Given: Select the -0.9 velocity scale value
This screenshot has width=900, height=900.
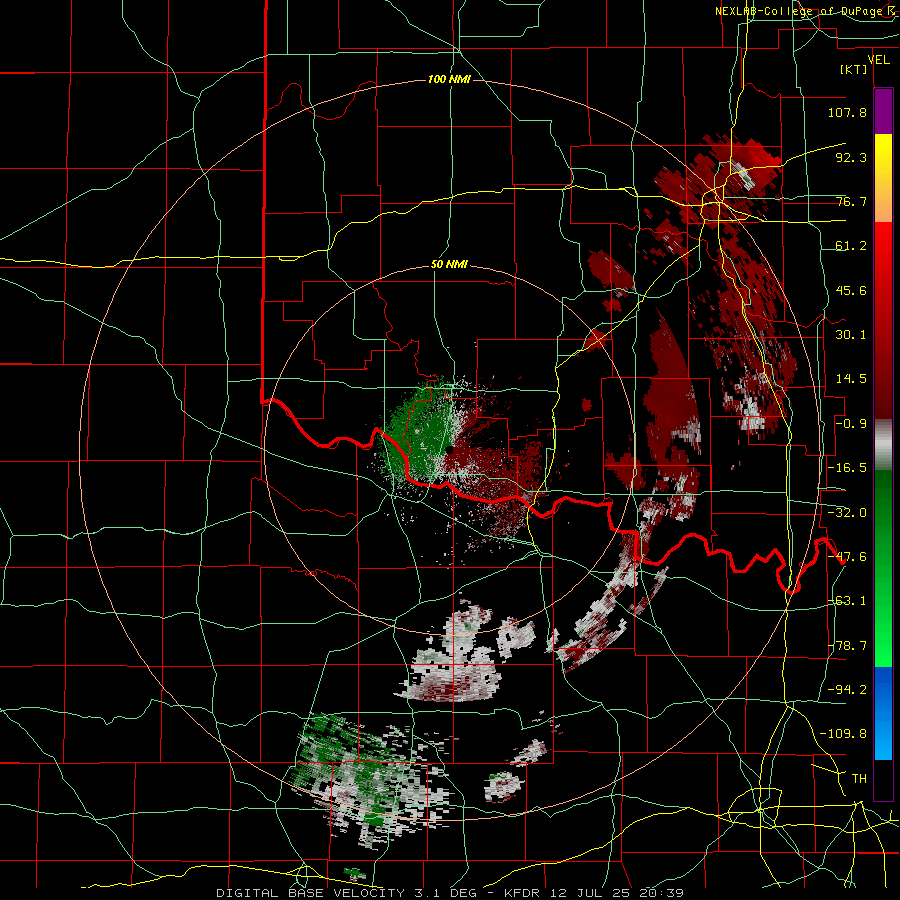Looking at the screenshot, I should point(851,424).
